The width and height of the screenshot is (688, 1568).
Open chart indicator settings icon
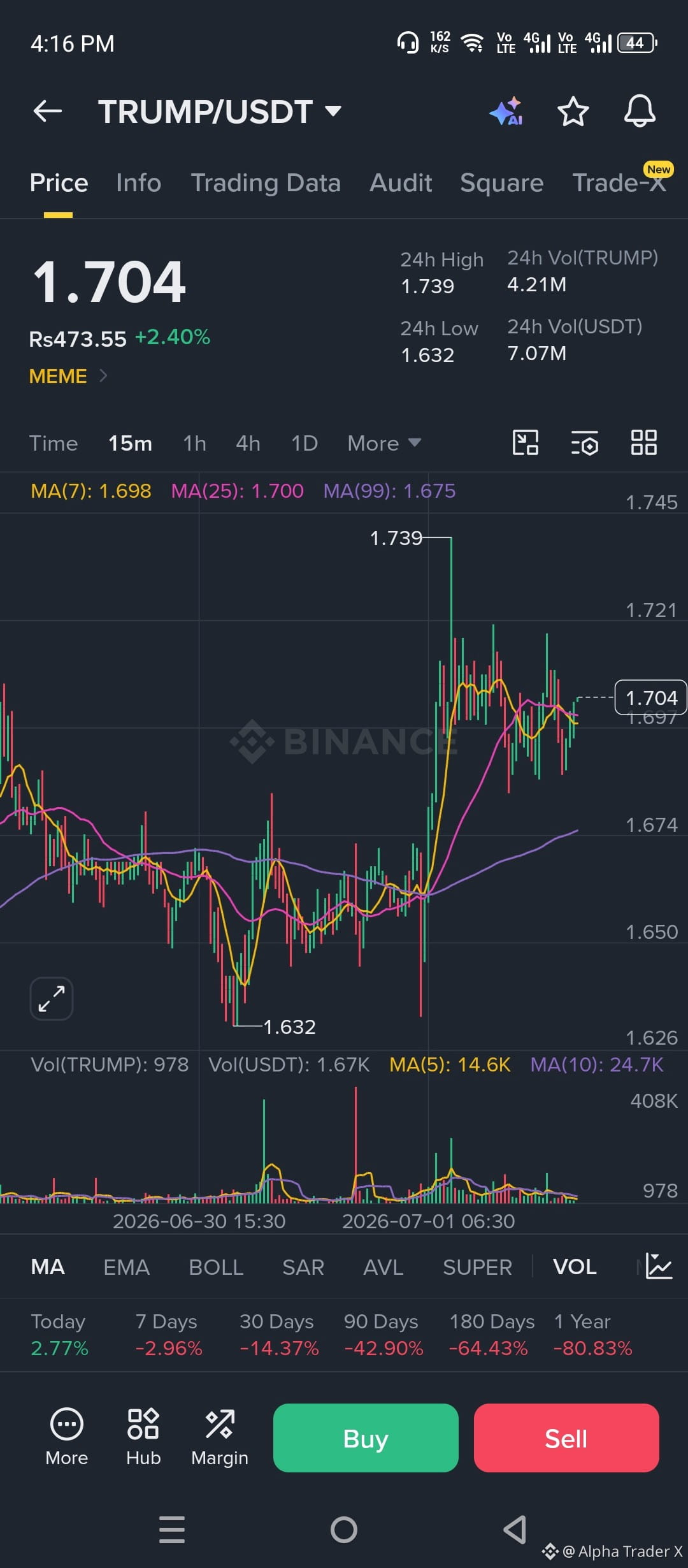tap(585, 442)
